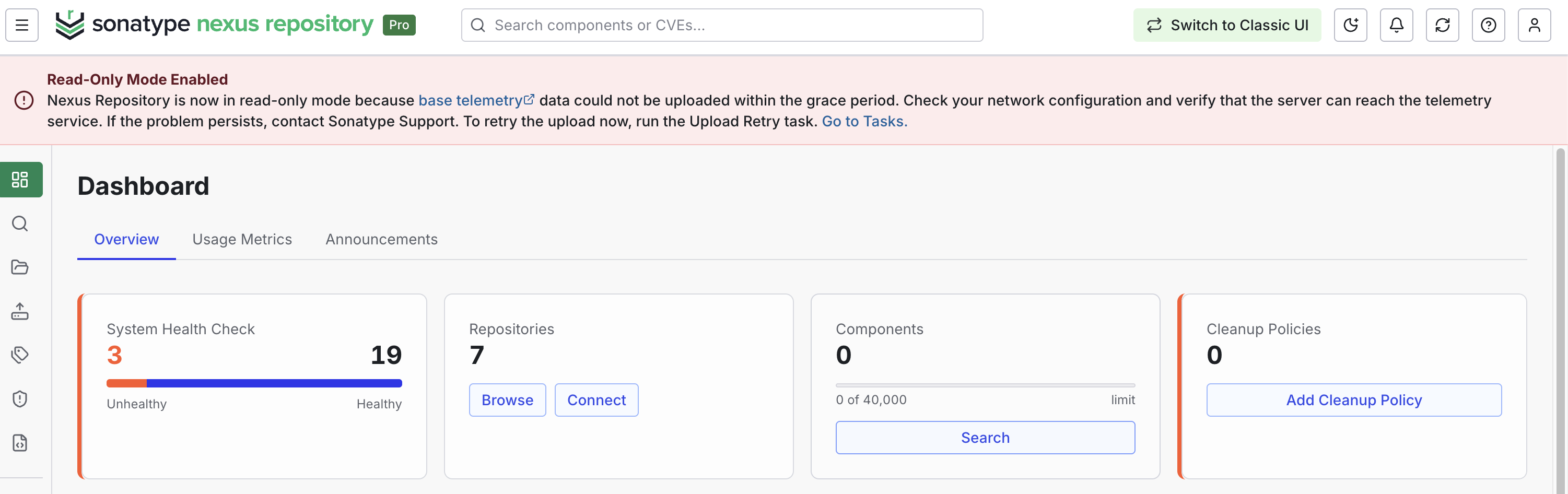Click the System Health Check progress bar
The width and height of the screenshot is (1568, 494).
point(254,383)
